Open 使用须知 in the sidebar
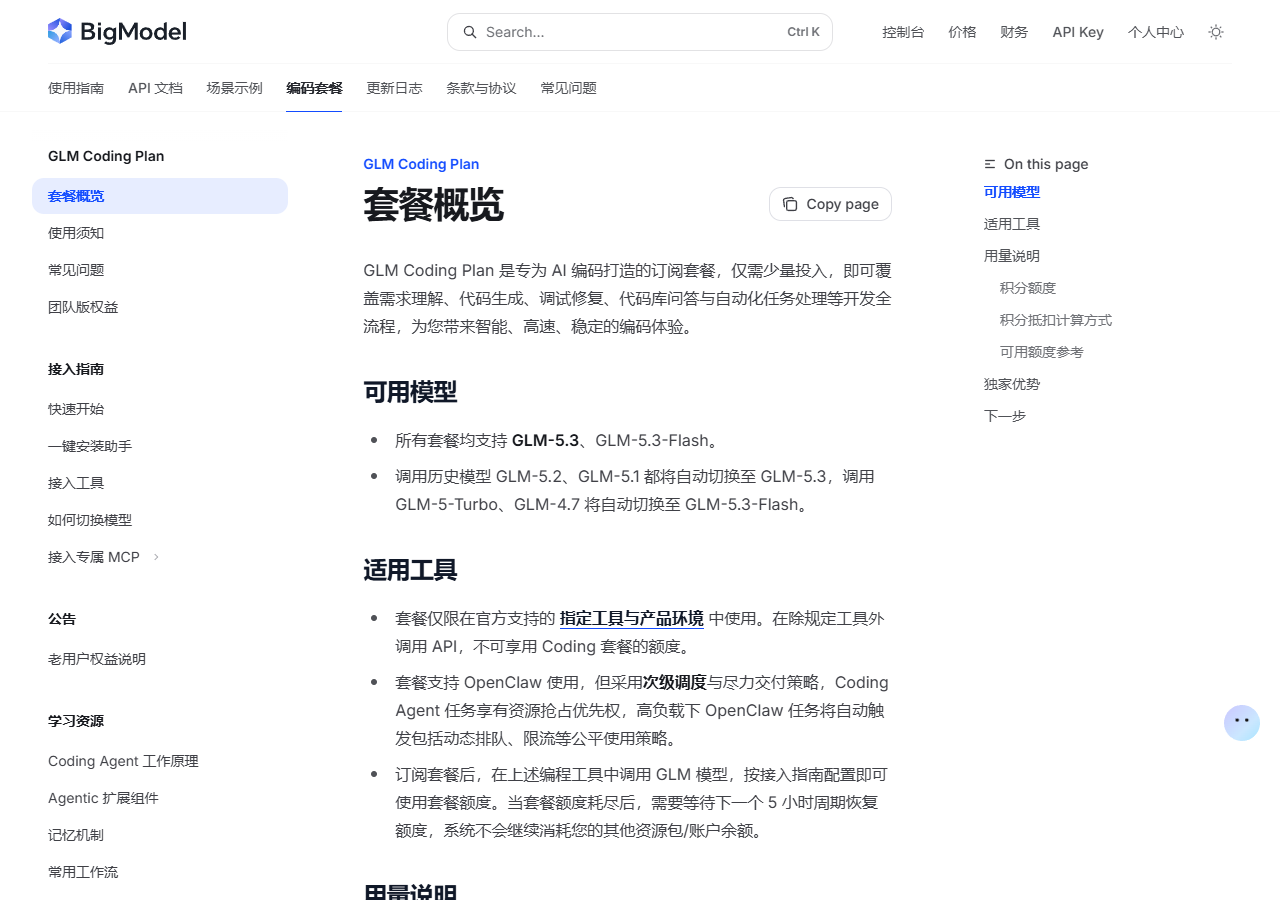Image resolution: width=1280 pixels, height=900 pixels. point(160,233)
